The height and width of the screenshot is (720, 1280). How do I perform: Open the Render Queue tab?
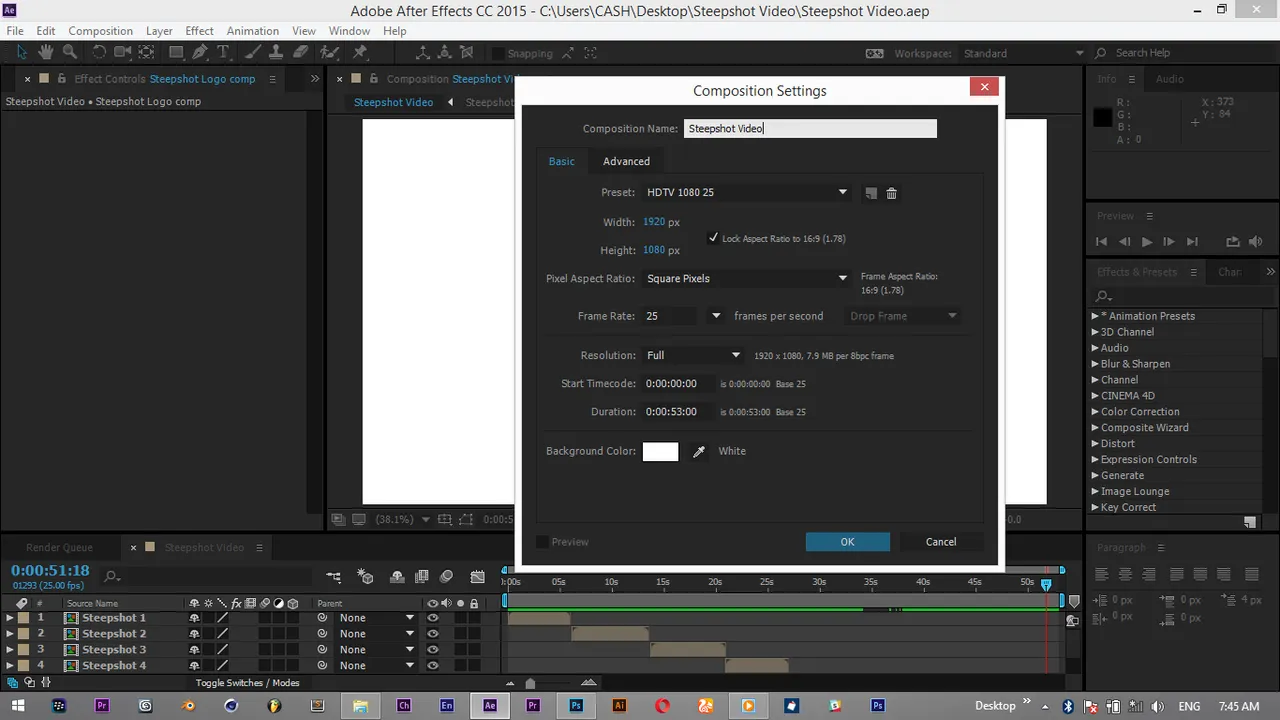(x=59, y=548)
